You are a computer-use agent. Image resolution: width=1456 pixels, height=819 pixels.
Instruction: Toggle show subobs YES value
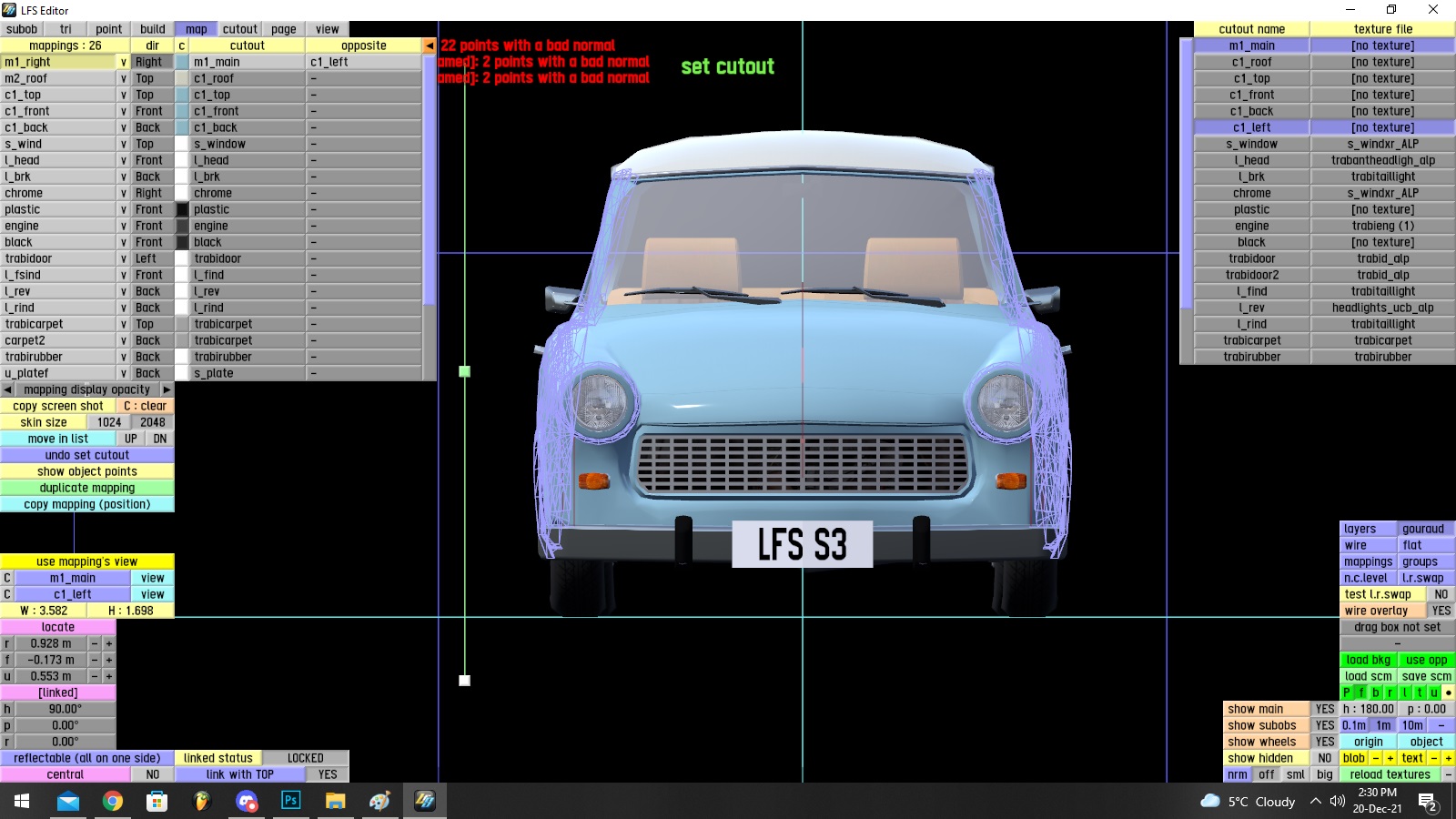1325,725
